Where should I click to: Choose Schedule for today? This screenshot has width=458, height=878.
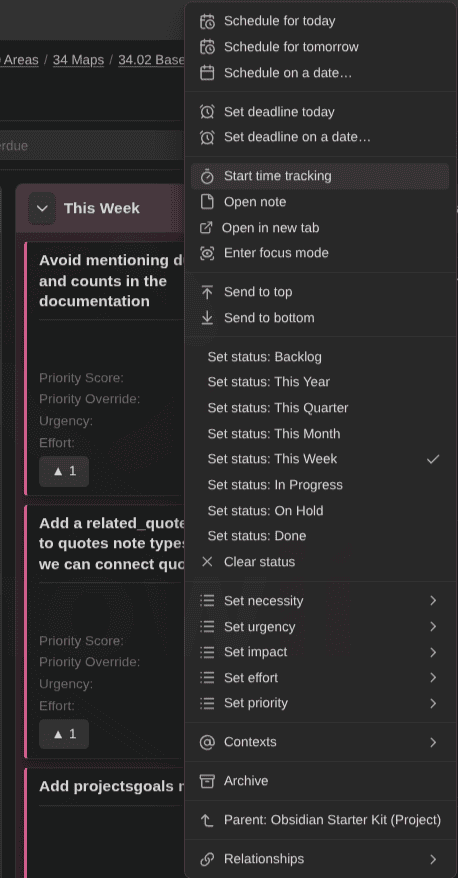(x=320, y=21)
